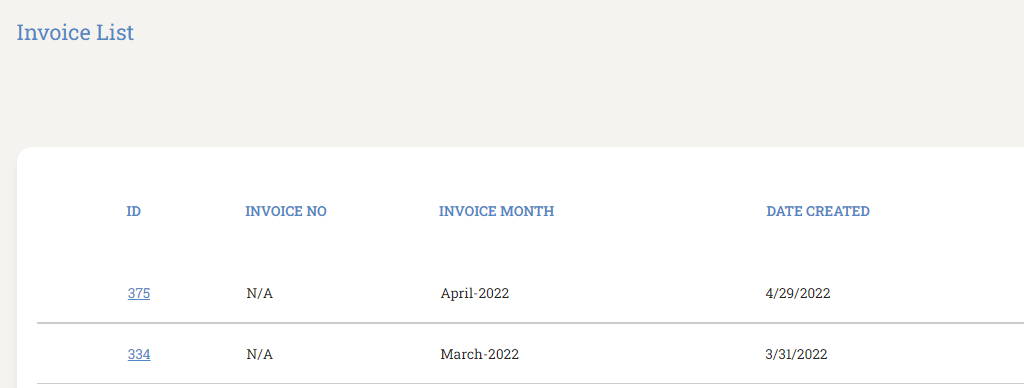Open invoice ID 375 link

[x=138, y=294]
